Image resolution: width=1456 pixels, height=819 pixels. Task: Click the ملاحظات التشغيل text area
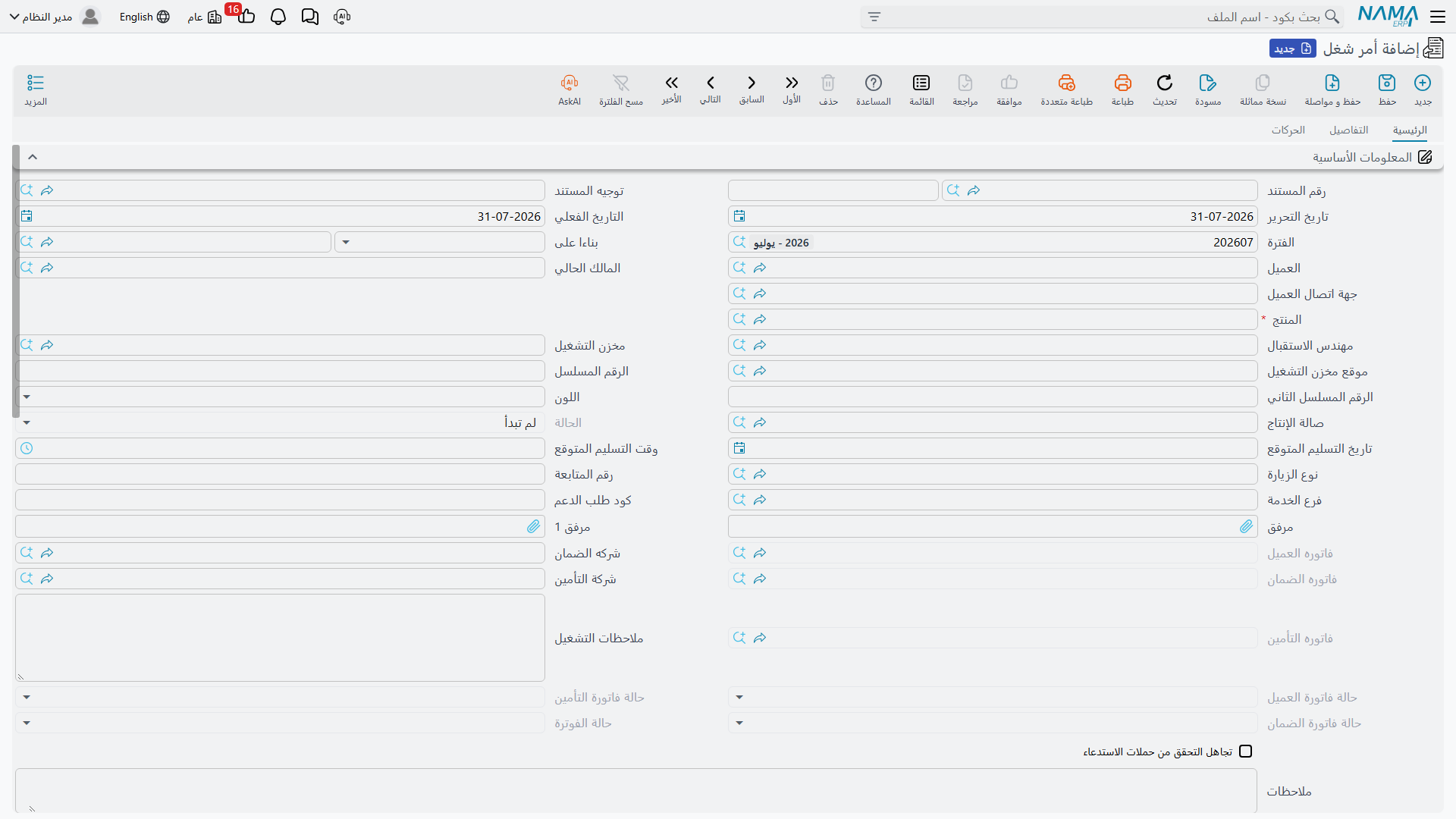click(x=280, y=638)
